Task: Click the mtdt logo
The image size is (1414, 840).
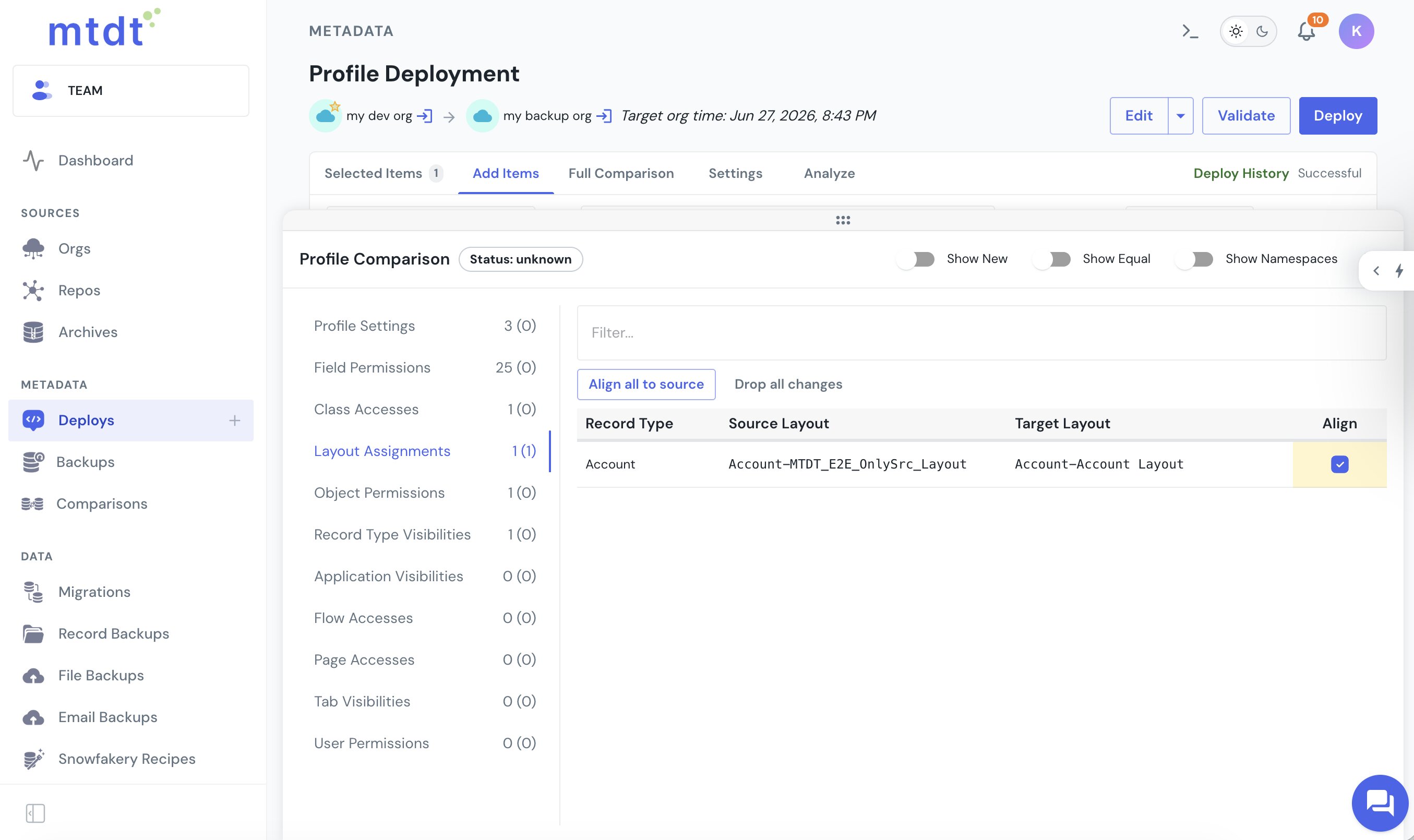Action: (105, 28)
